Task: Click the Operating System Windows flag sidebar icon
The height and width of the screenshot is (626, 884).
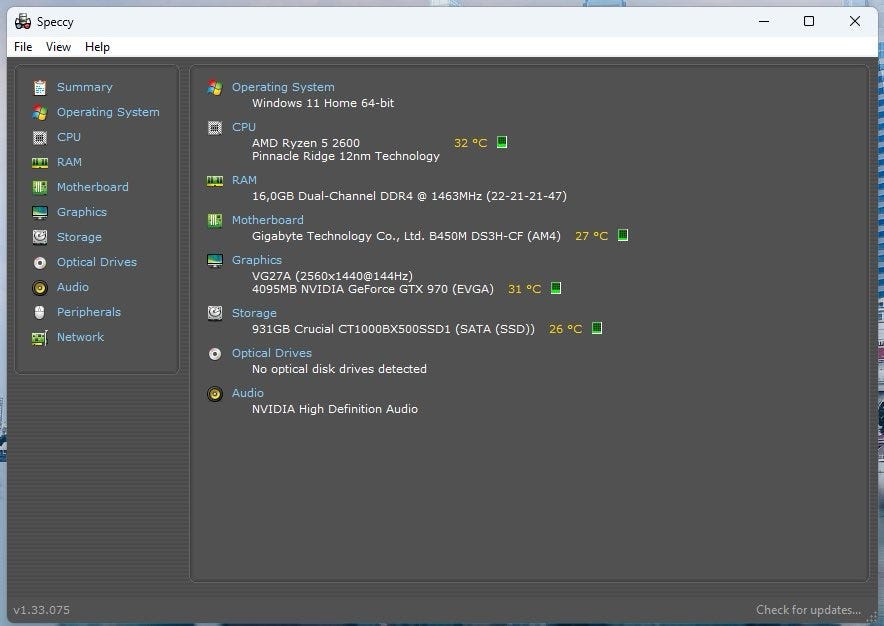Action: (x=39, y=112)
